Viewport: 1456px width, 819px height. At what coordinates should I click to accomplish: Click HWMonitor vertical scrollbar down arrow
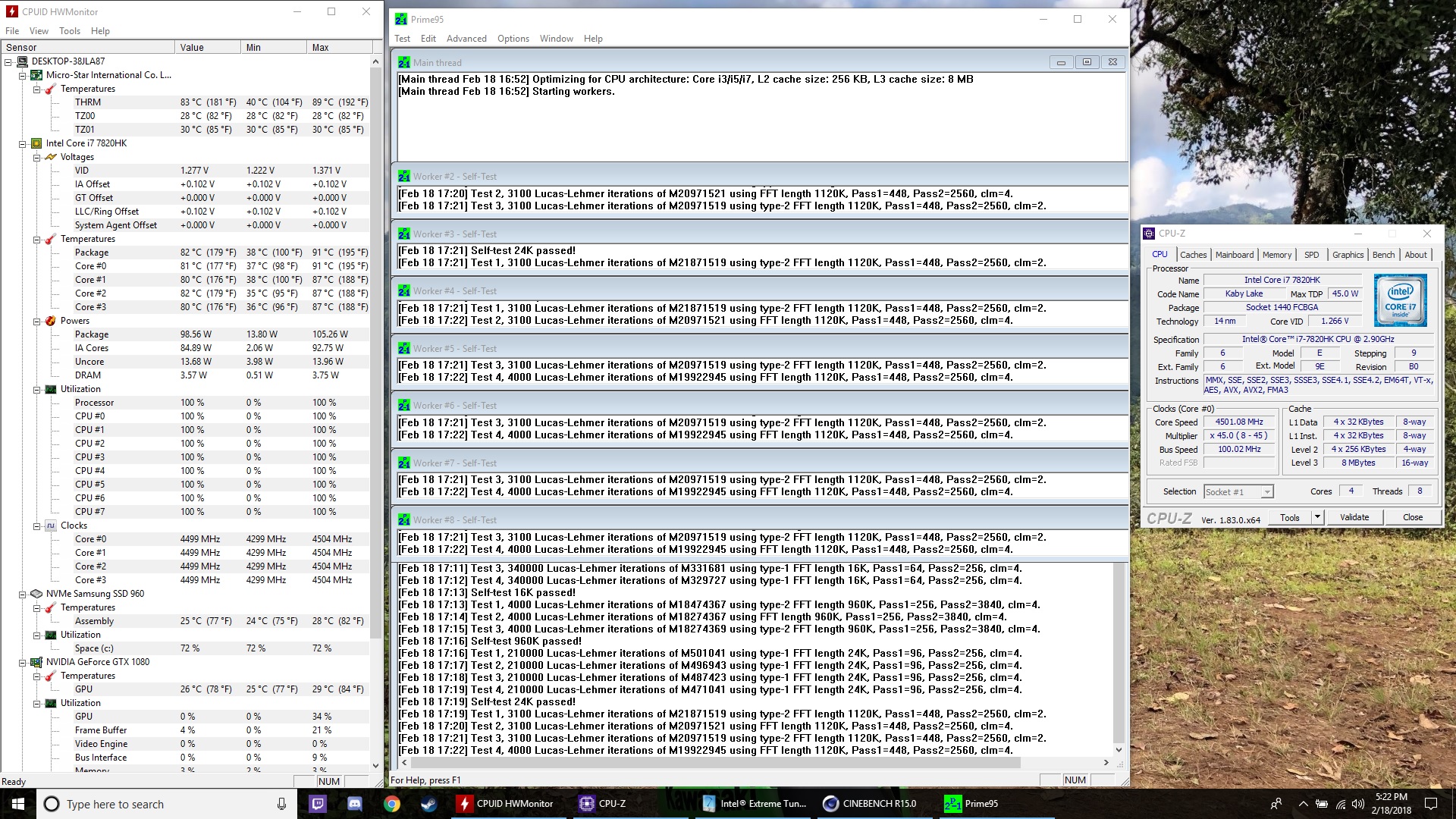375,766
